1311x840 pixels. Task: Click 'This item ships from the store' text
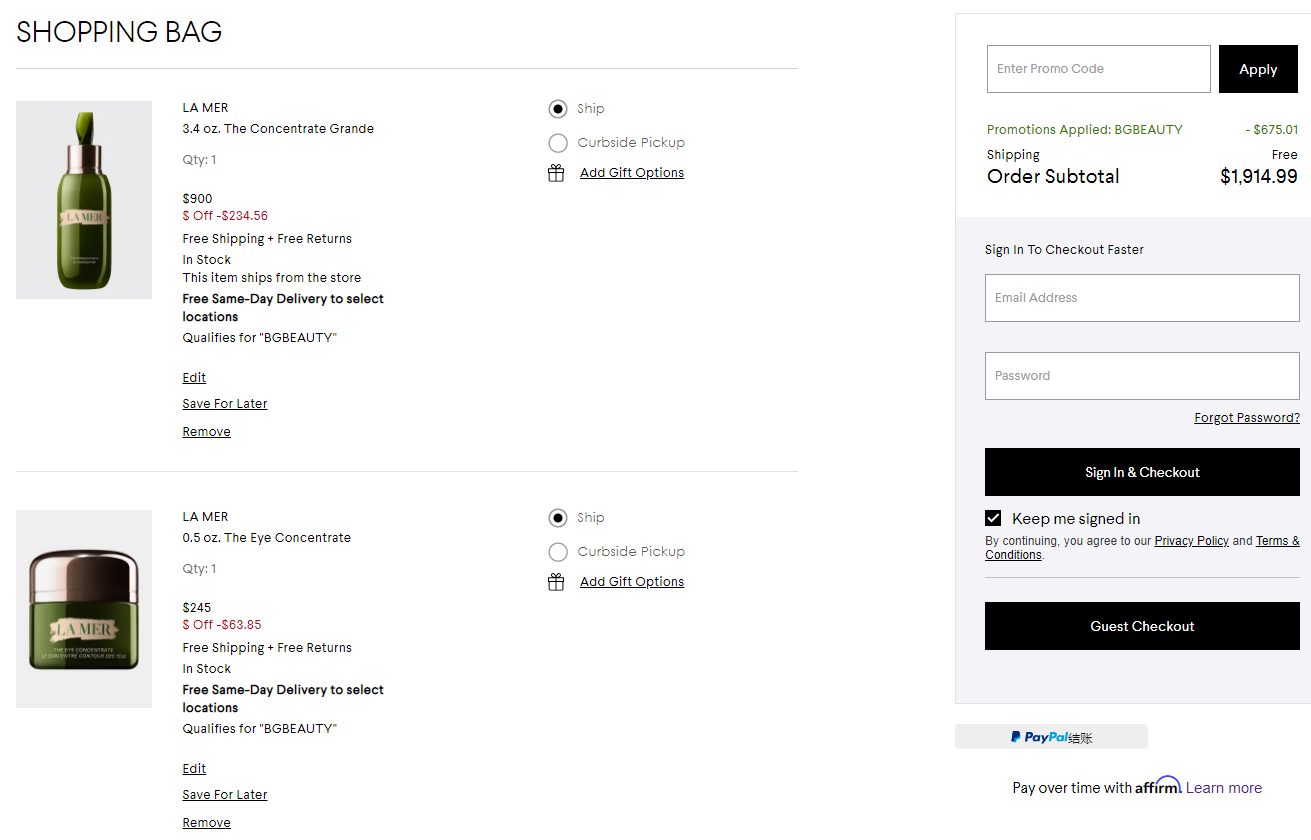coord(272,278)
